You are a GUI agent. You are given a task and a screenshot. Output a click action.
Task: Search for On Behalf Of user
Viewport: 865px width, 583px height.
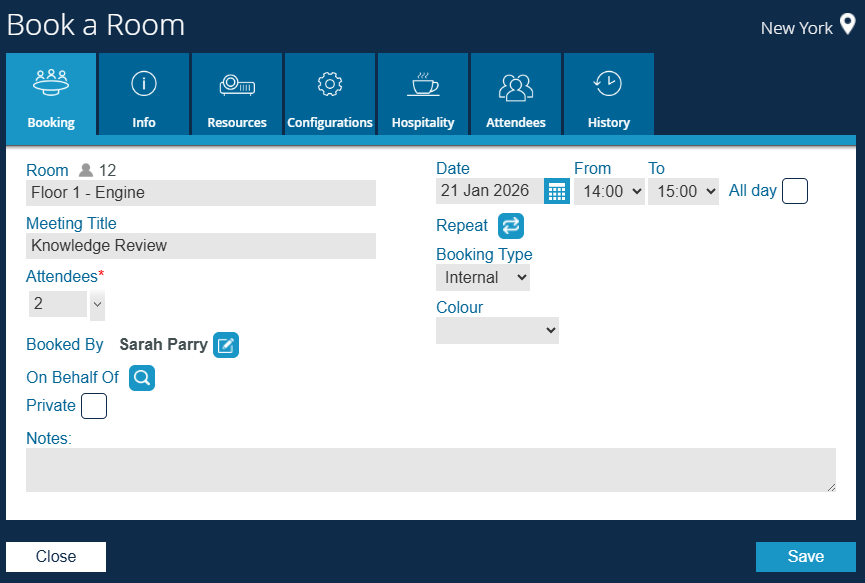[x=142, y=378]
